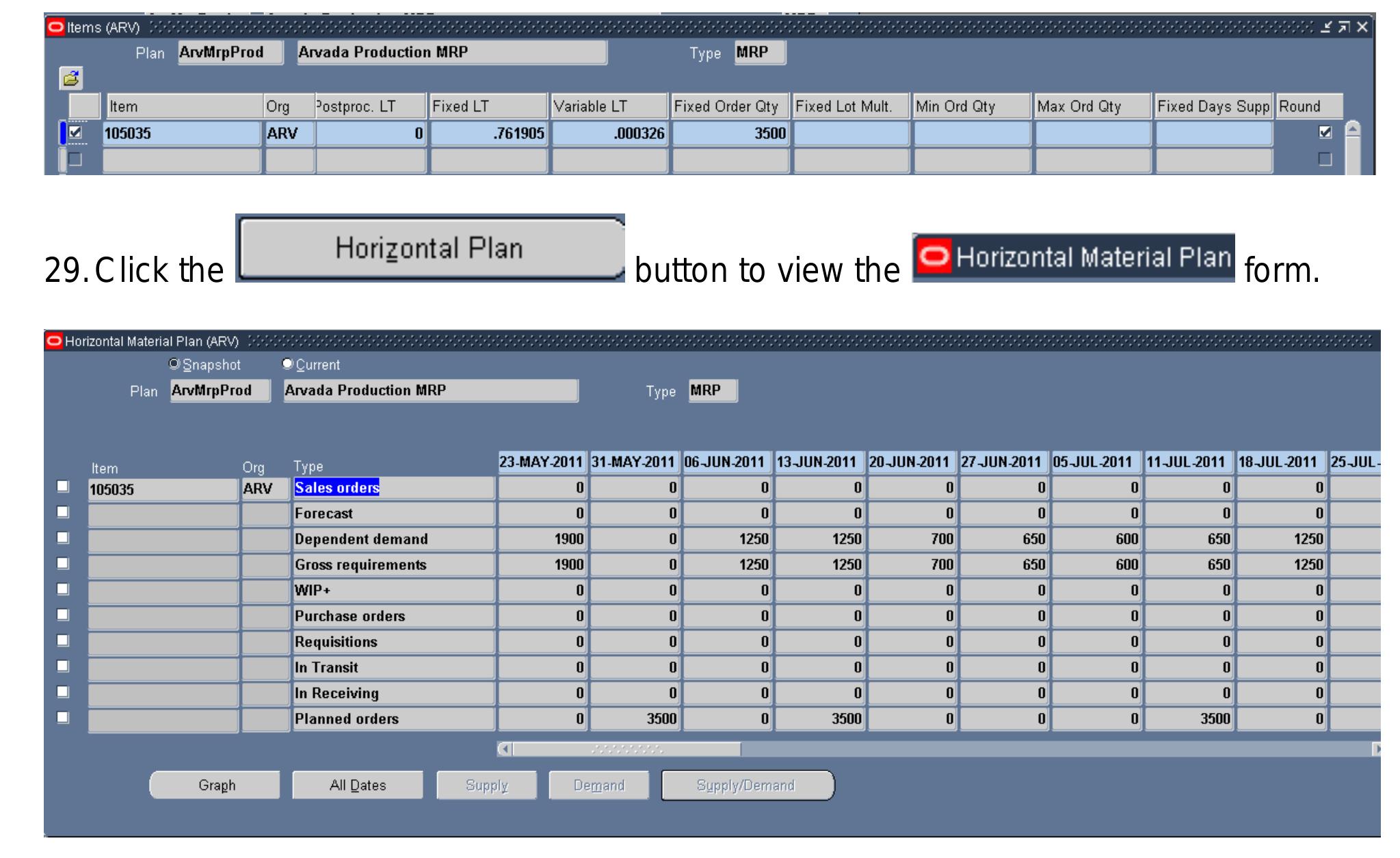Click the Oracle logo on the Horizontal Material Plan title bar
This screenshot has width=1400, height=858.
53,339
